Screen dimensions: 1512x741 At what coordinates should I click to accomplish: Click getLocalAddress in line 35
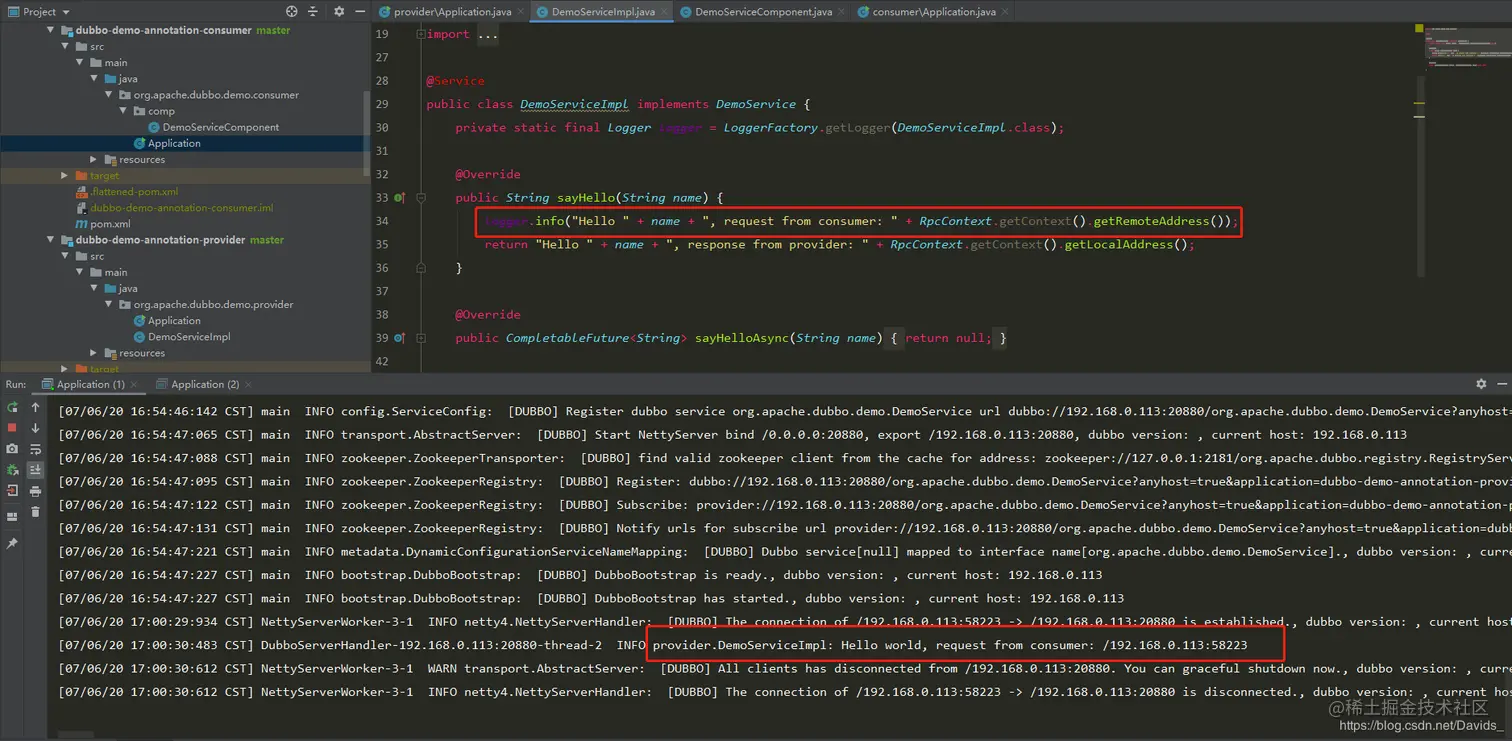pyautogui.click(x=1118, y=244)
